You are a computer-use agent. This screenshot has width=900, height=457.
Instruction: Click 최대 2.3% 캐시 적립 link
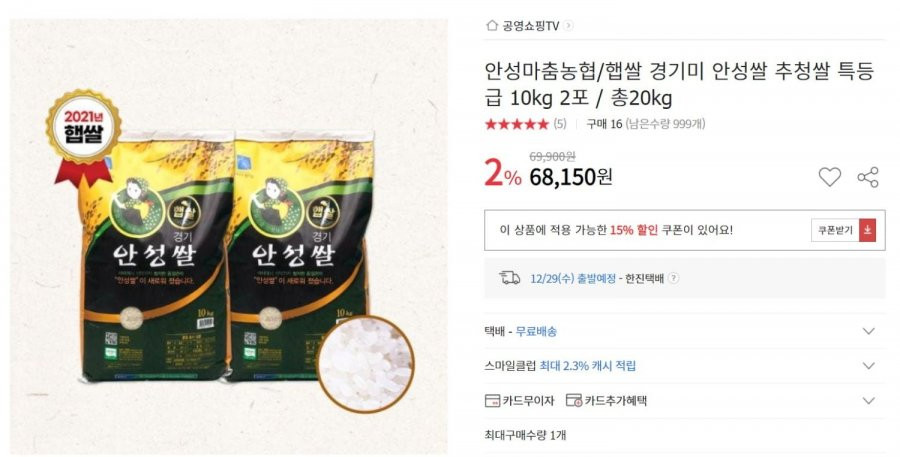pos(588,366)
